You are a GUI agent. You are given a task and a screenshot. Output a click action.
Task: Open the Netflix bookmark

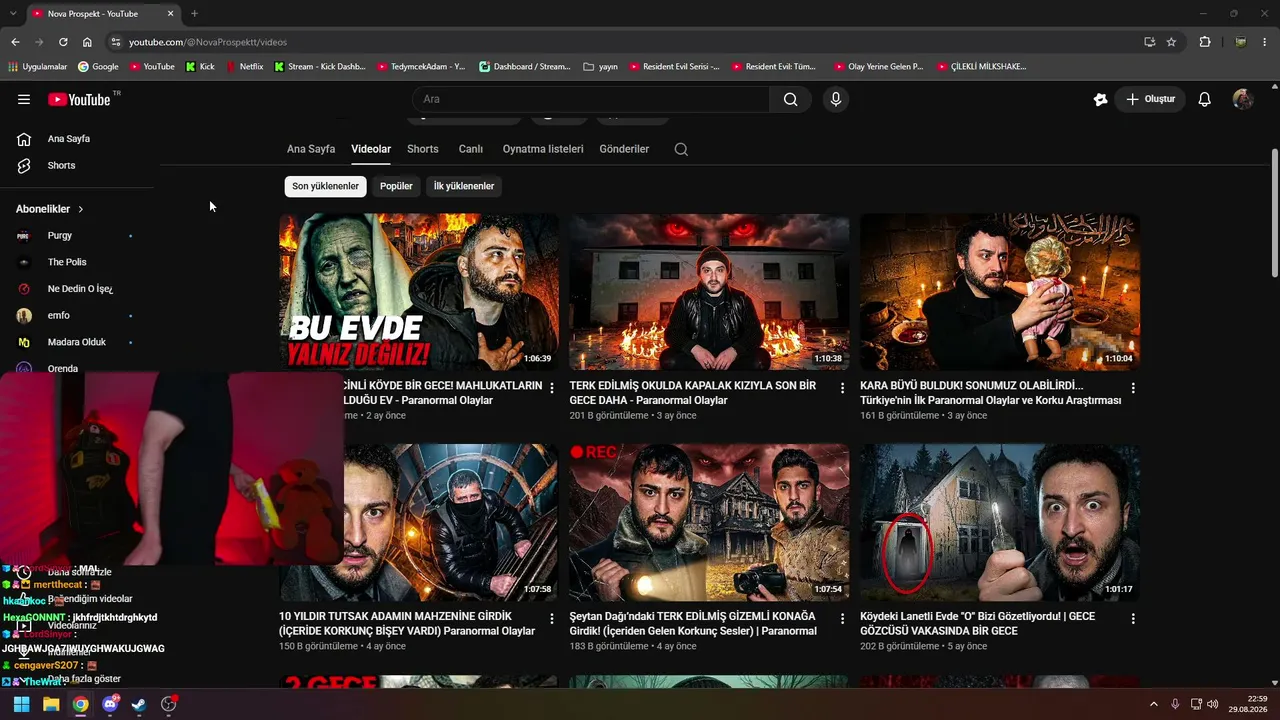[244, 67]
